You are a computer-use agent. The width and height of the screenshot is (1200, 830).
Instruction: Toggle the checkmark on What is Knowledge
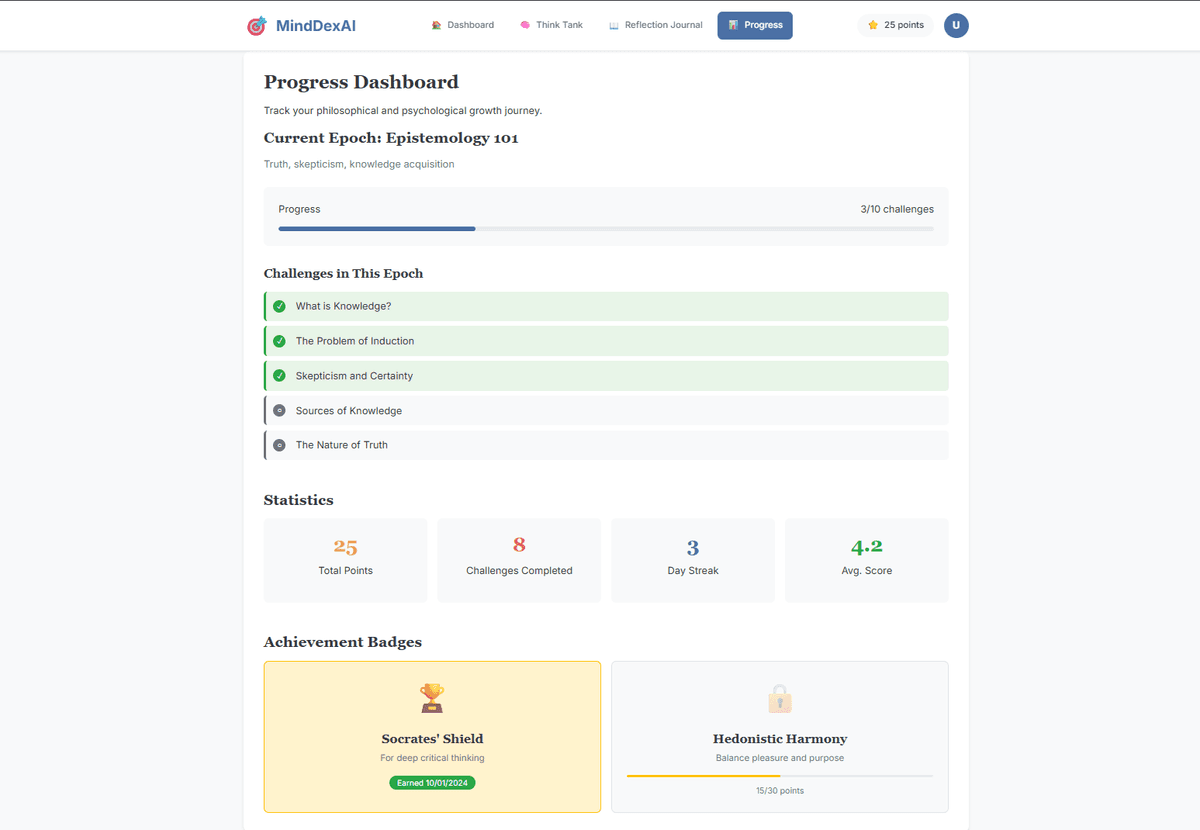tap(279, 306)
